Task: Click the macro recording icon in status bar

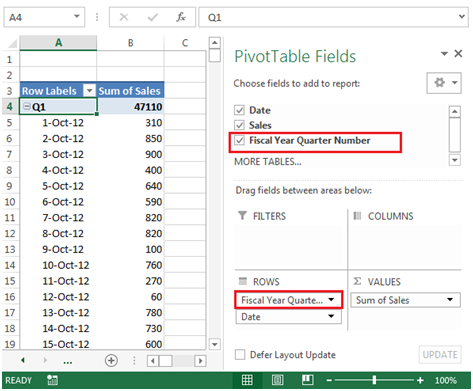Action: pos(52,380)
